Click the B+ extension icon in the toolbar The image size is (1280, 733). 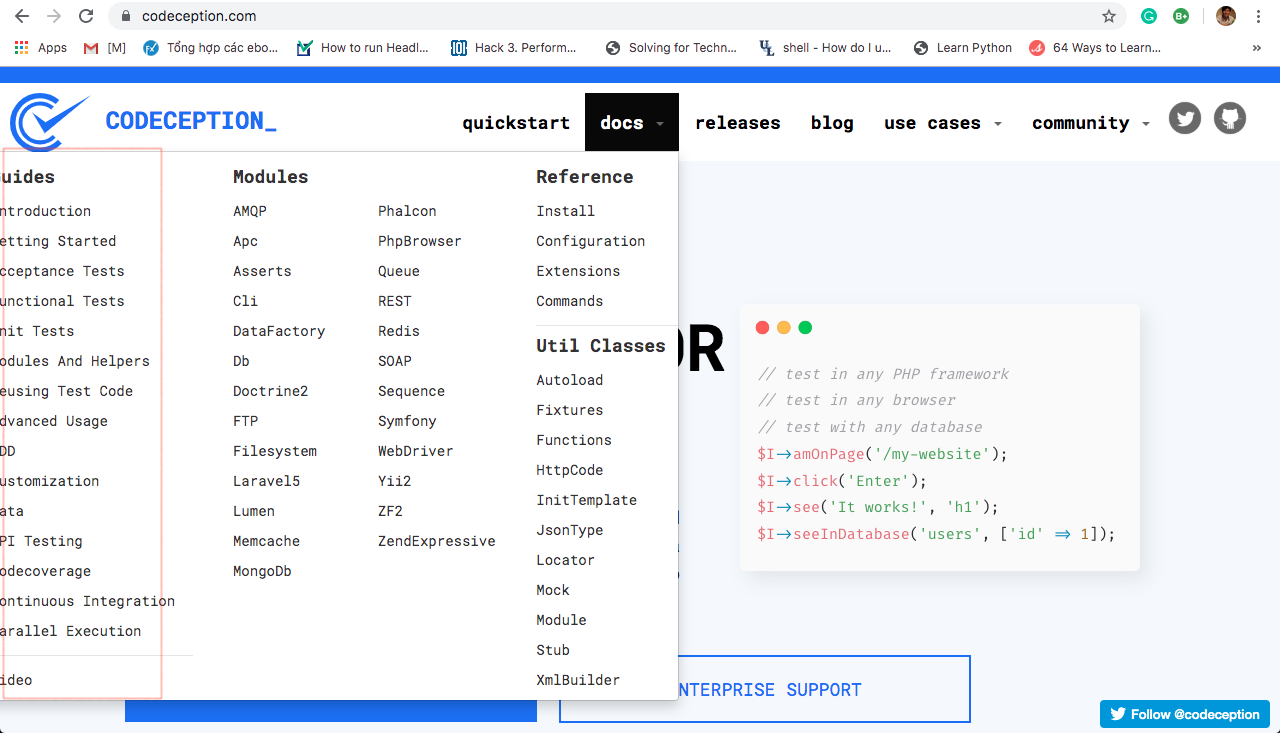pos(1182,16)
